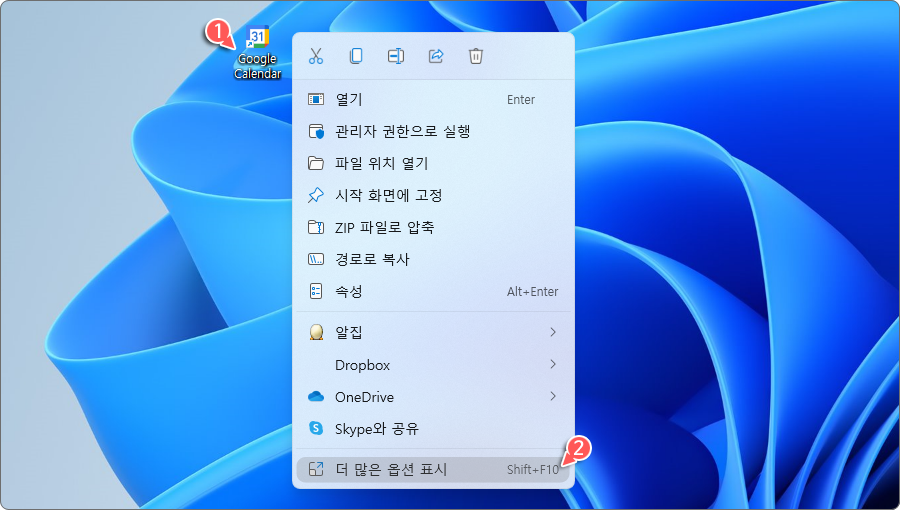Choose 파일 위치 열기 menu entry
Screen dimensions: 900x510
[433, 163]
